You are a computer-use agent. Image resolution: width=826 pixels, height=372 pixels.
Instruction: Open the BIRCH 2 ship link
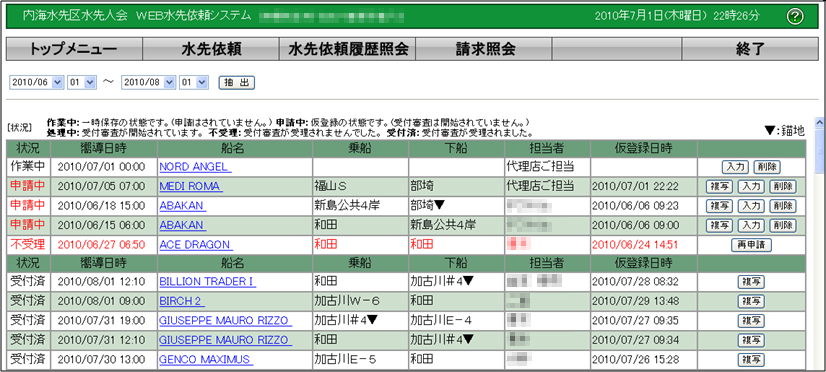(x=182, y=301)
